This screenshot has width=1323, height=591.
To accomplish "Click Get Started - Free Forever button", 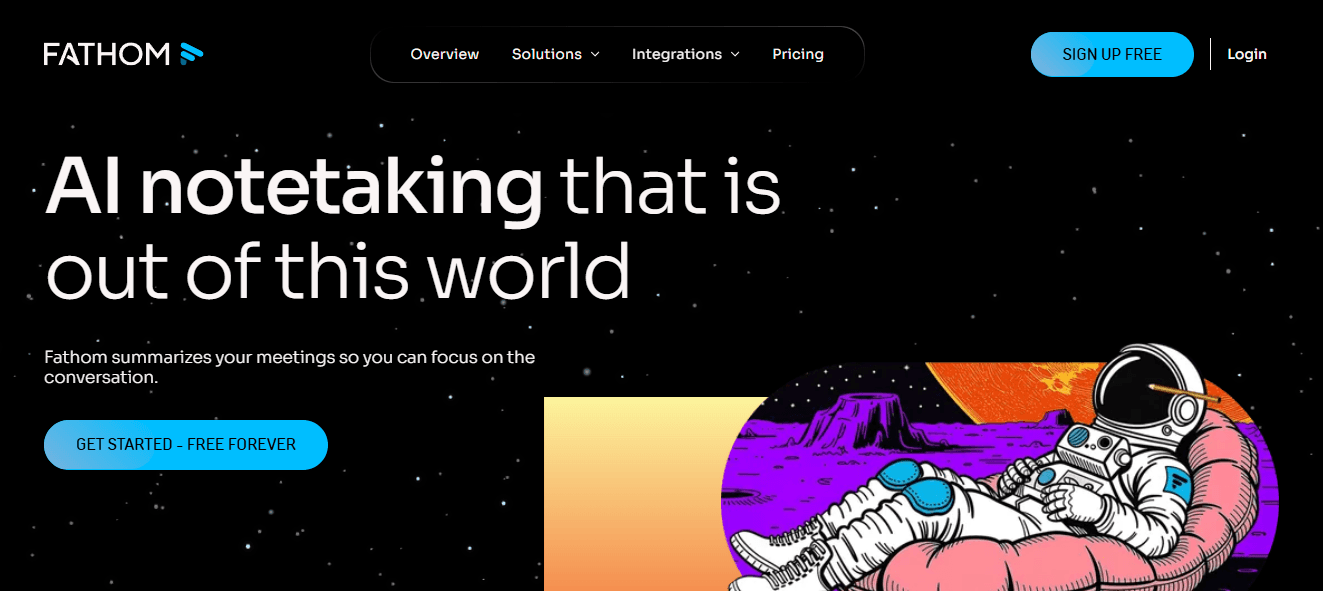I will pyautogui.click(x=186, y=444).
